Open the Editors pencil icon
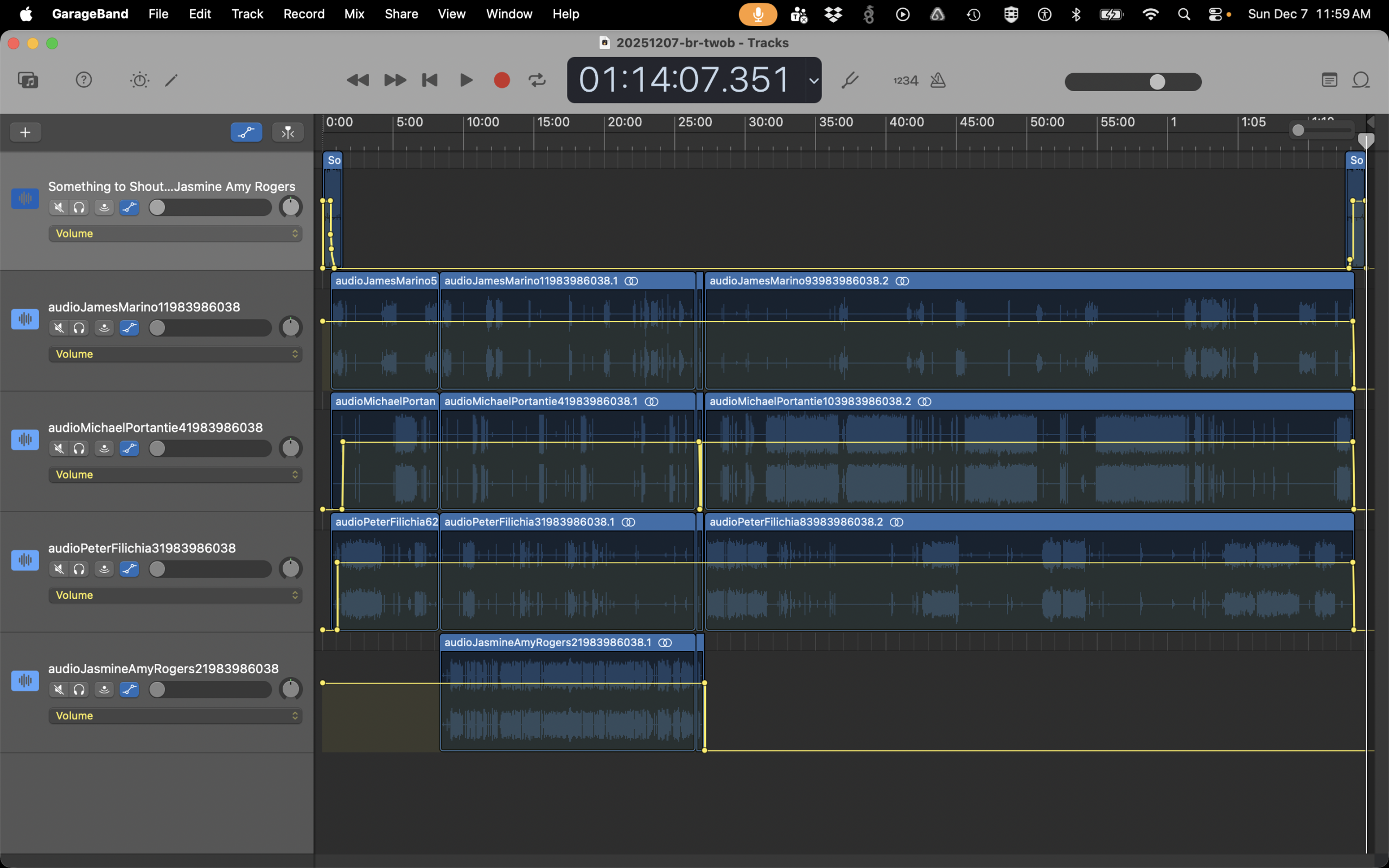This screenshot has width=1389, height=868. pyautogui.click(x=171, y=80)
